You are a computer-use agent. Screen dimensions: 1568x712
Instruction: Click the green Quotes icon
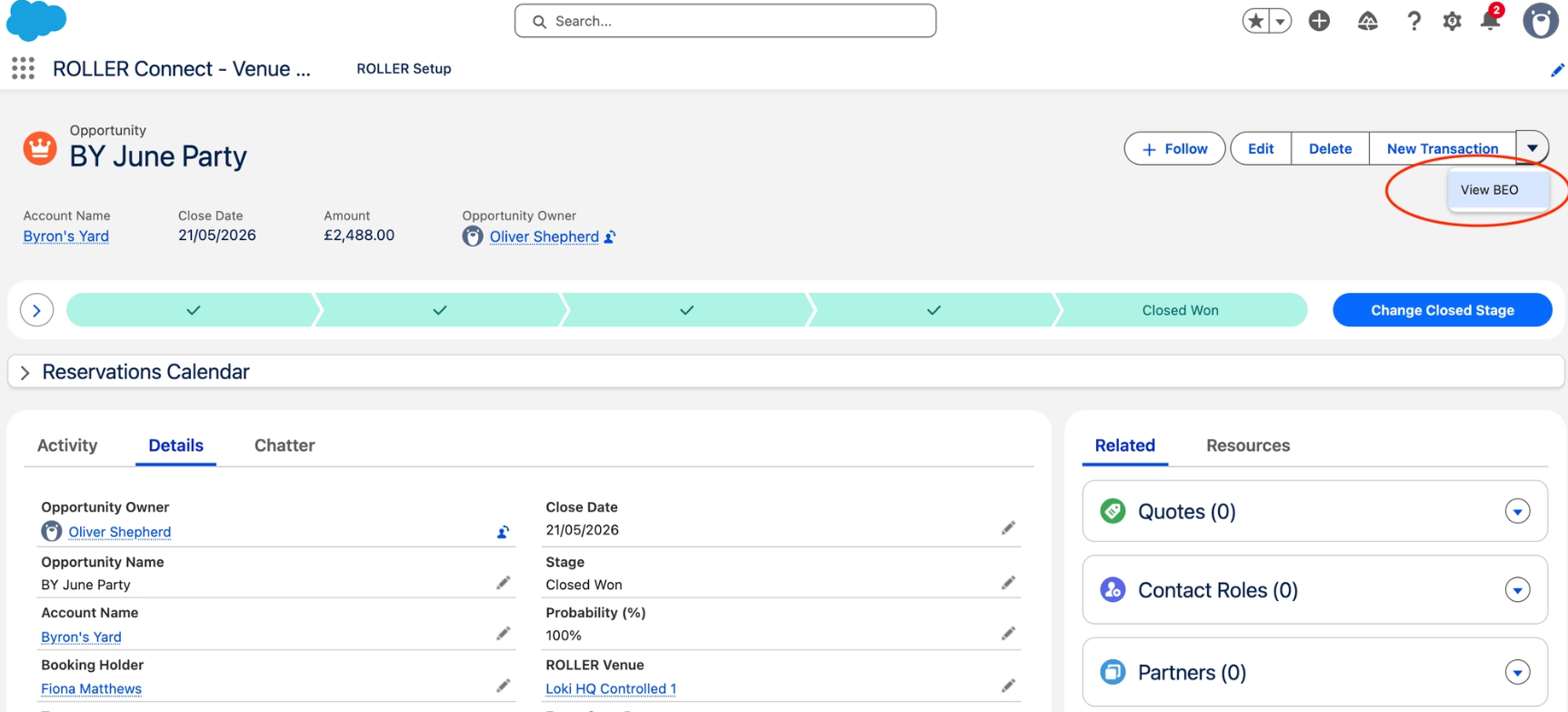click(1113, 511)
